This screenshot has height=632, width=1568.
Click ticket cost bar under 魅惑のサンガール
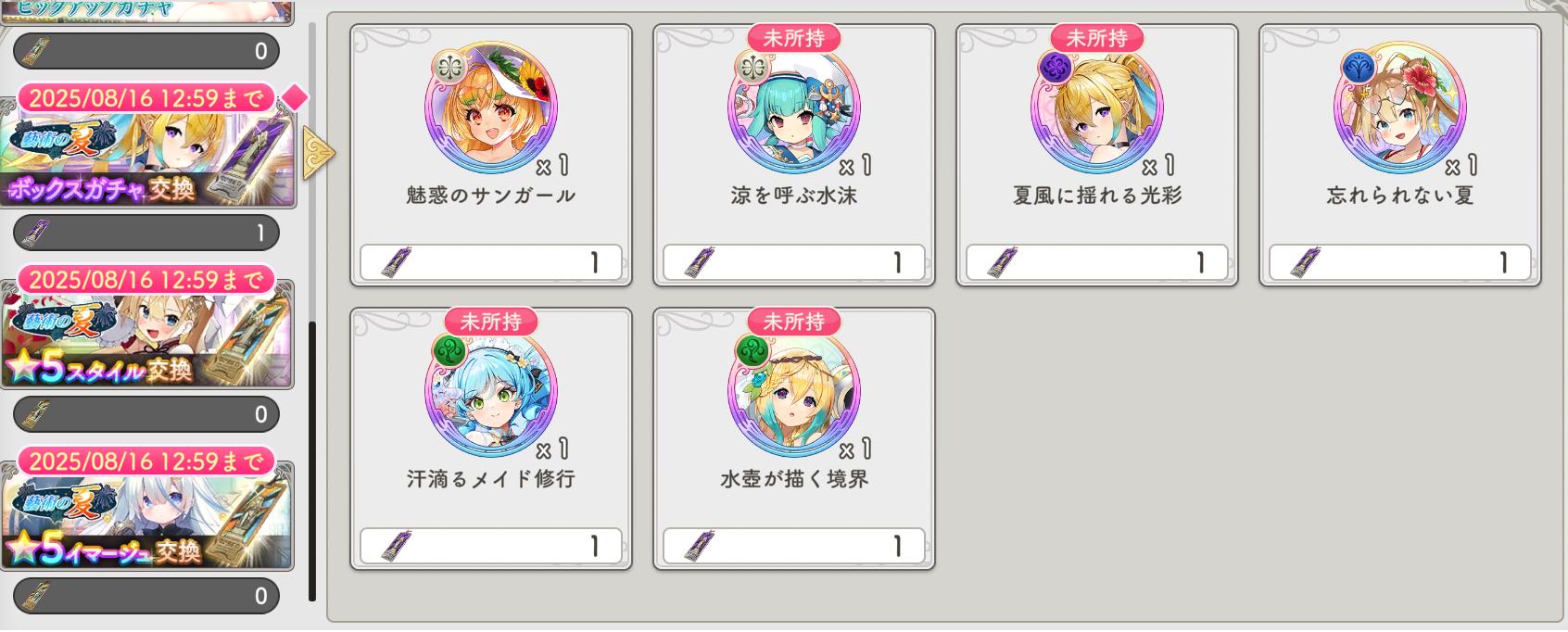click(x=490, y=263)
